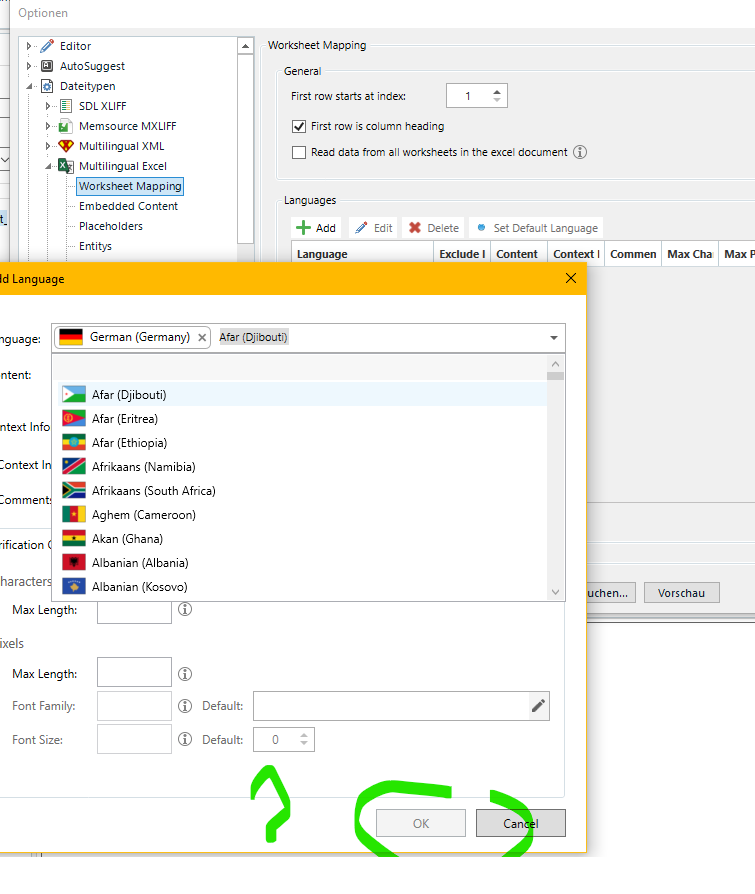The image size is (755, 894).
Task: Choose Afrikaans (South Africa) from the list
Action: 302,490
